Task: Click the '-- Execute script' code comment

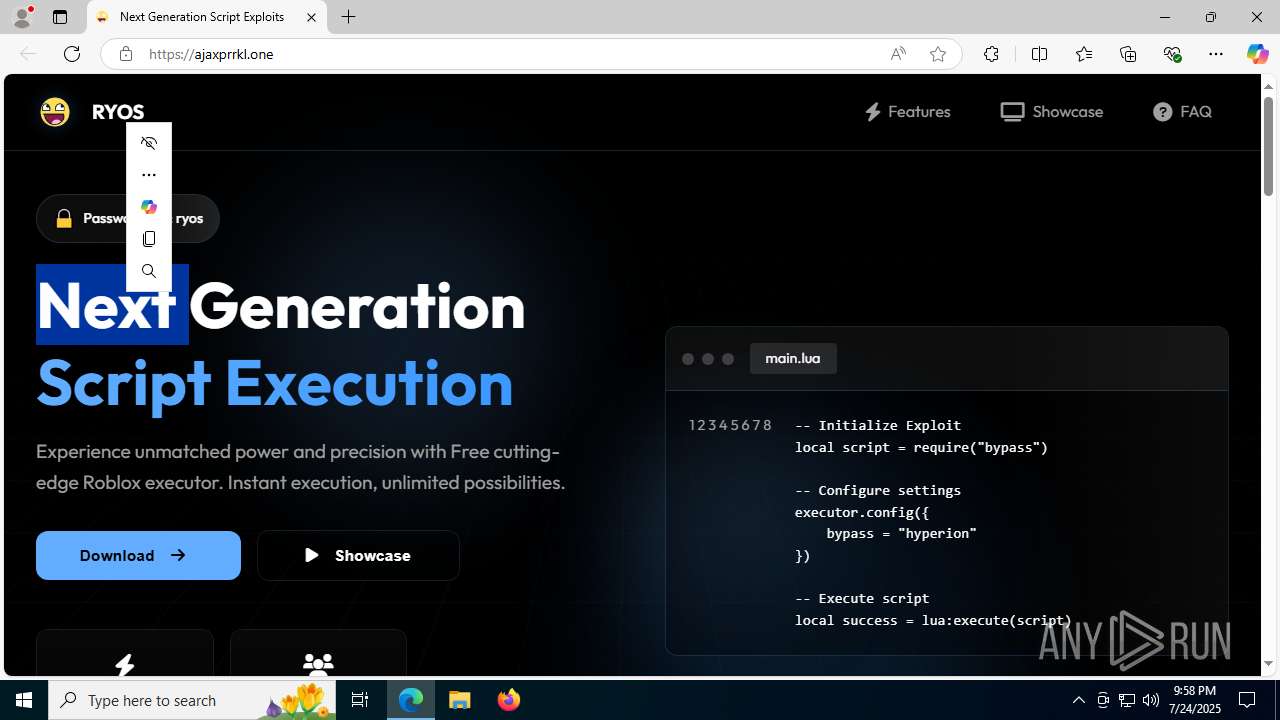Action: pyautogui.click(x=862, y=598)
